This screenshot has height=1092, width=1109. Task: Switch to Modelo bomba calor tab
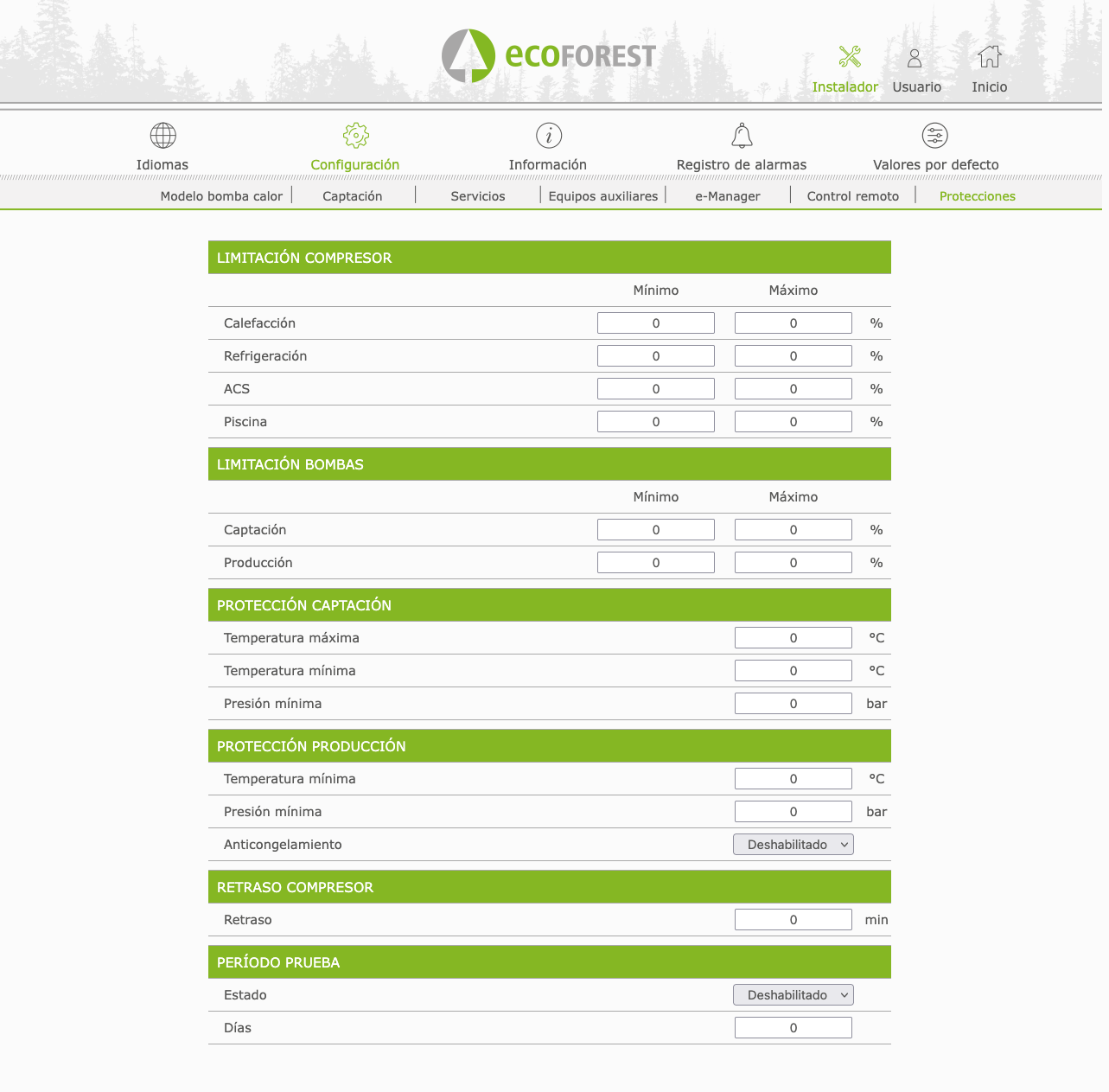221,196
